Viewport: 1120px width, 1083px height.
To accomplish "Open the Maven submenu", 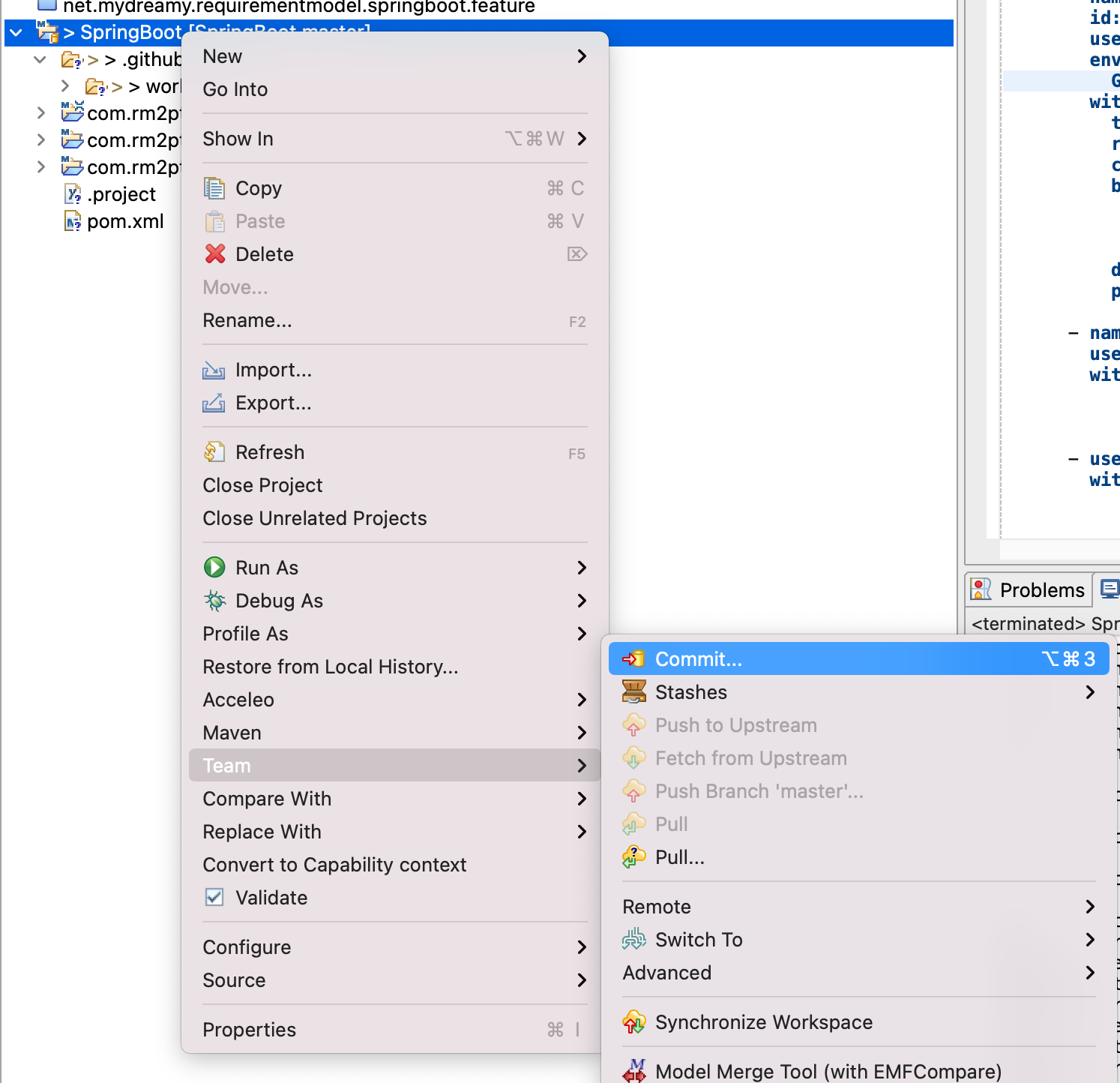I will (394, 733).
